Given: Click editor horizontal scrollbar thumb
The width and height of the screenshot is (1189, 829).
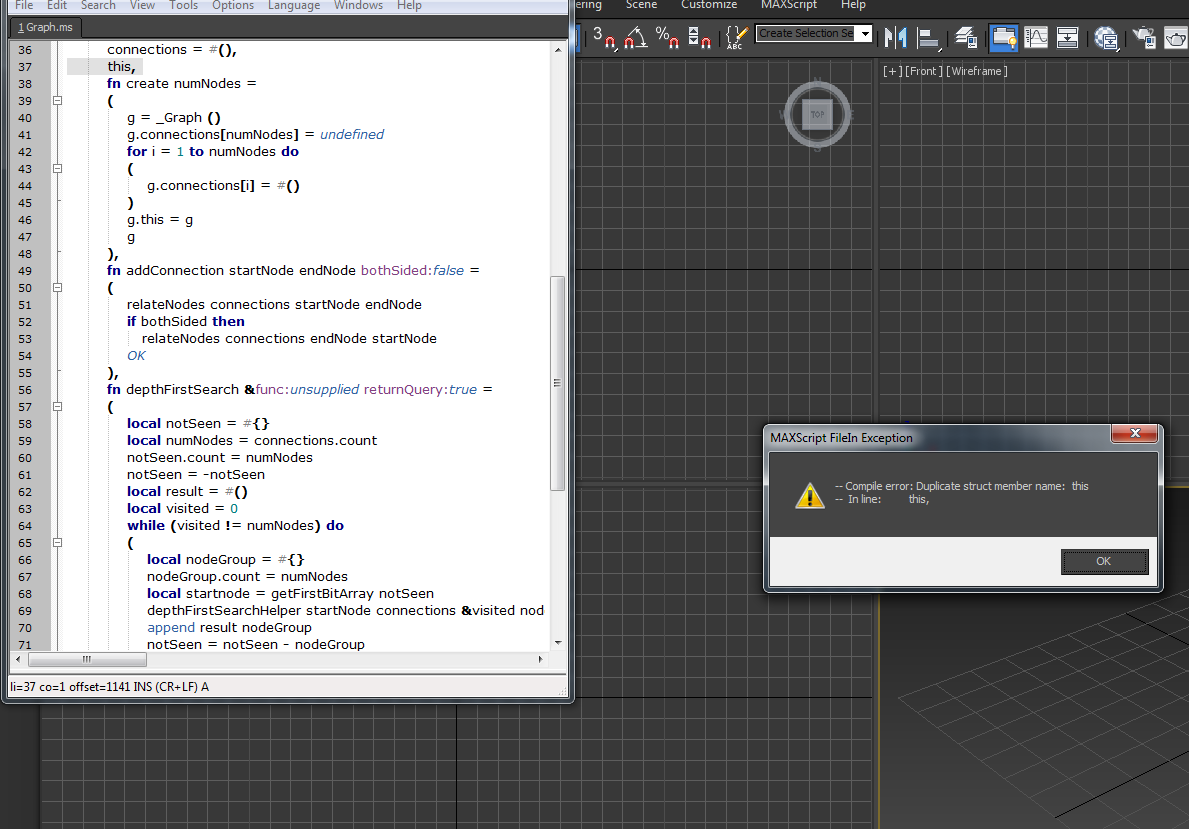Looking at the screenshot, I should tap(86, 659).
